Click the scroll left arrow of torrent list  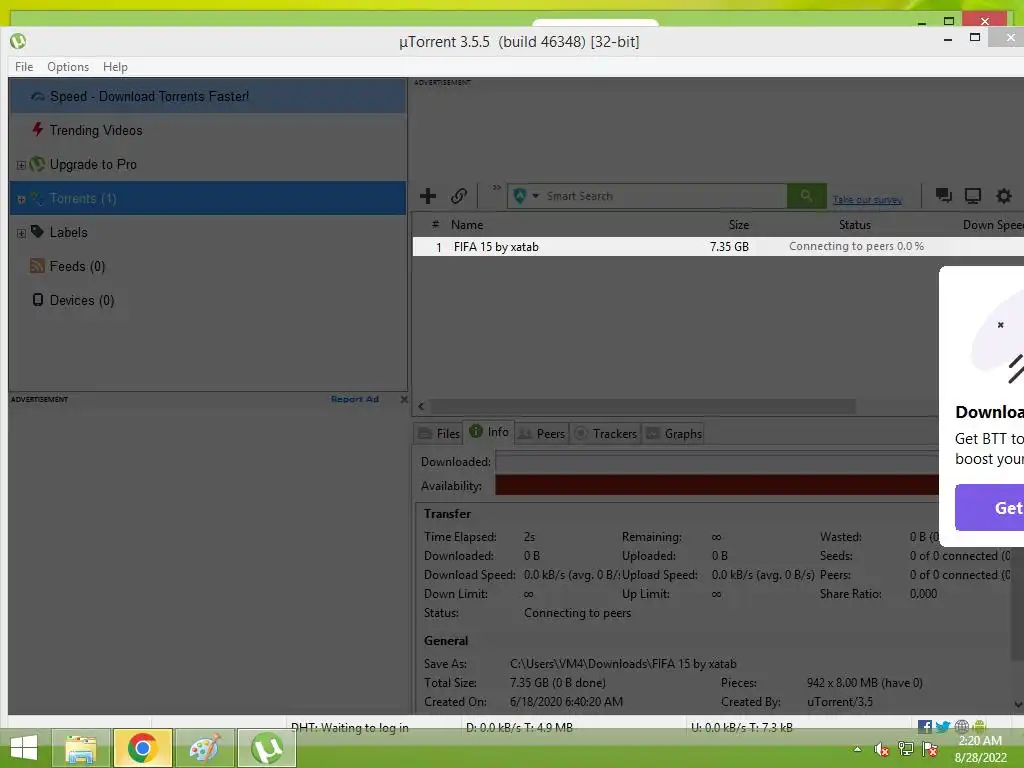coord(421,406)
